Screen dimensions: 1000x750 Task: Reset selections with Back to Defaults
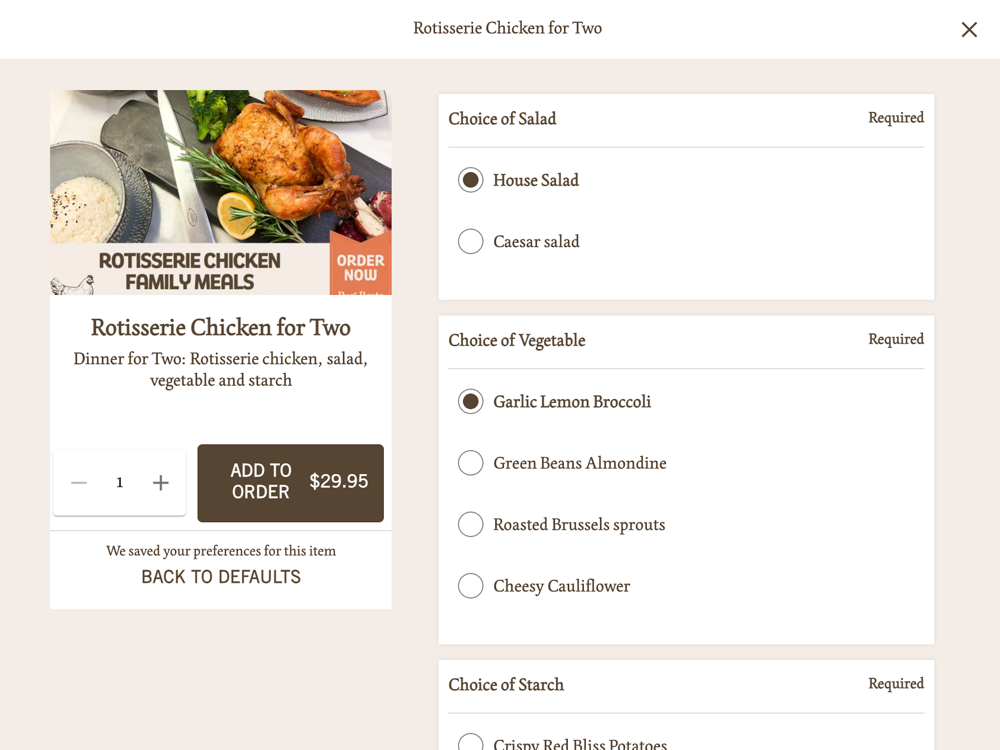click(221, 577)
